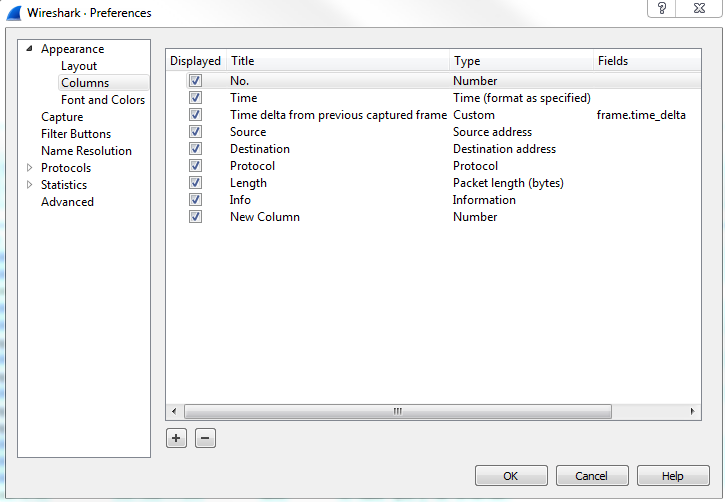Click 'Destination address' type cell
The image size is (725, 502).
click(x=504, y=149)
